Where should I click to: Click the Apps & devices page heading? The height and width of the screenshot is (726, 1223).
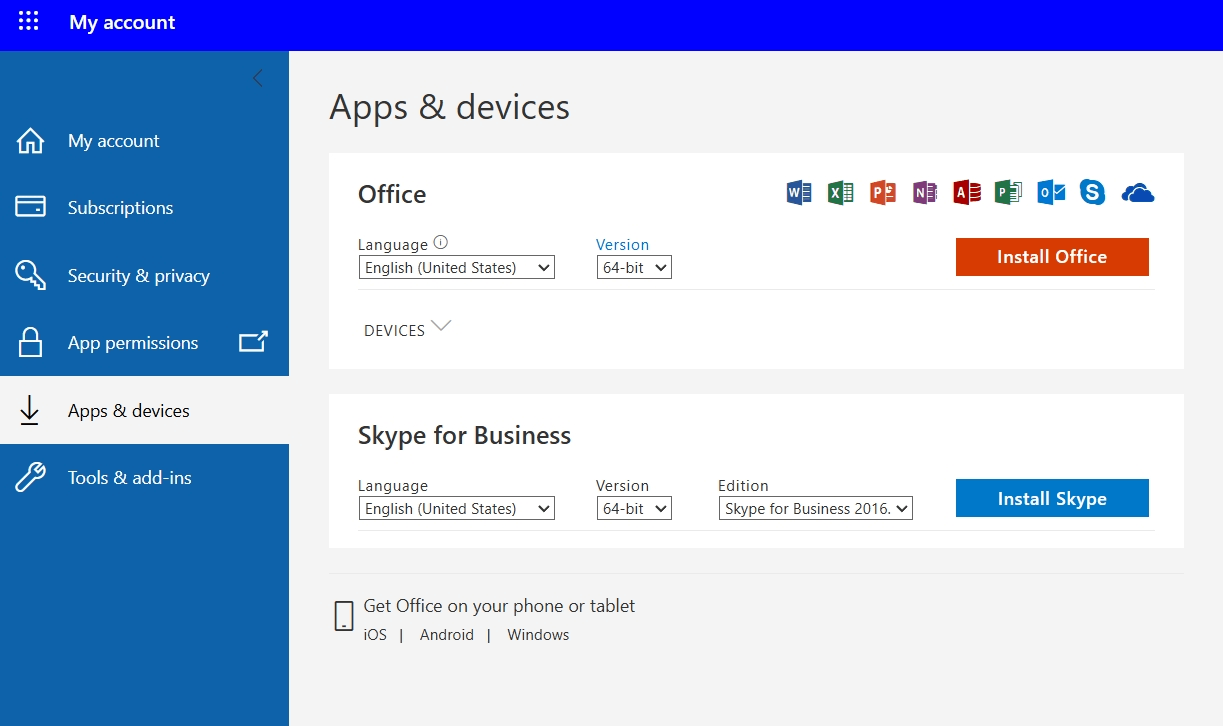click(450, 106)
